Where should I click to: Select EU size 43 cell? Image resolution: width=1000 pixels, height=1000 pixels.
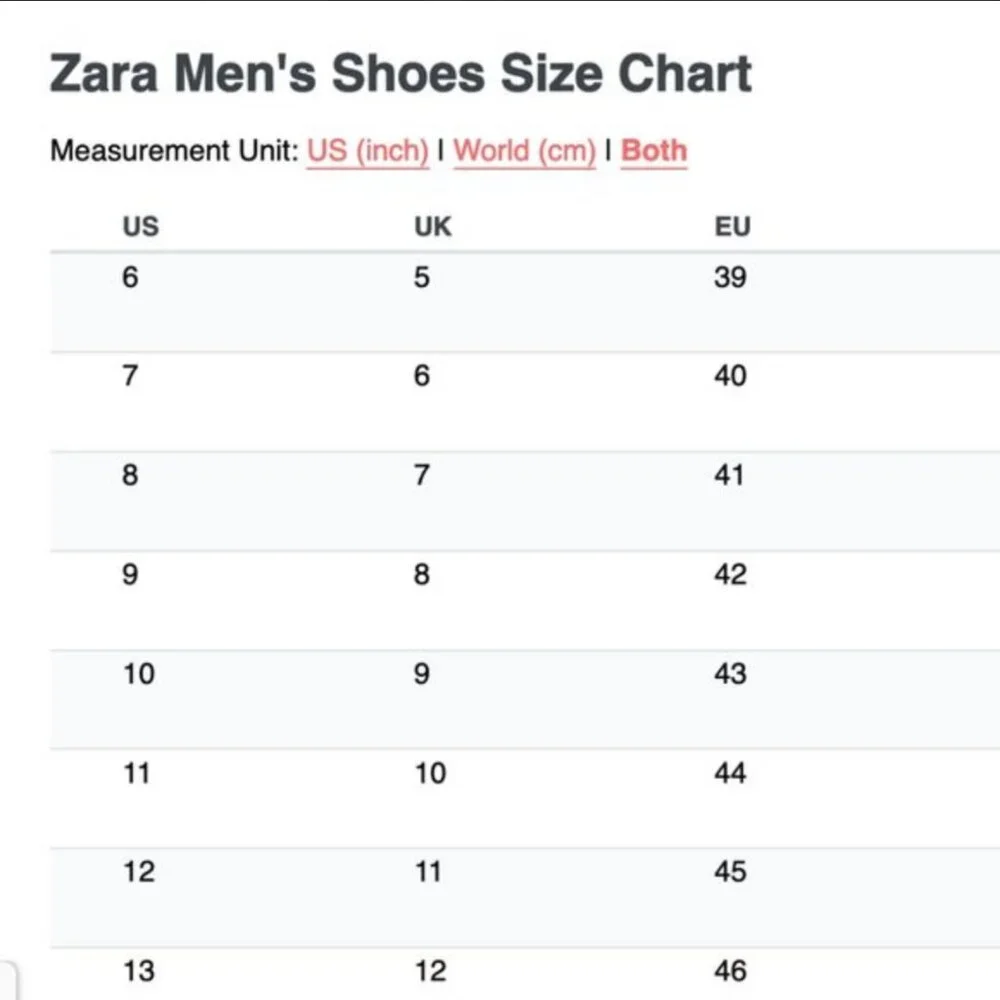click(730, 674)
